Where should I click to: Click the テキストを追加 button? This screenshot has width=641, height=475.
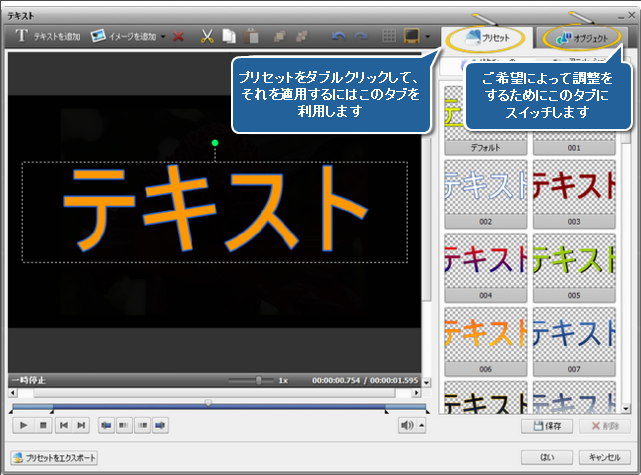tap(48, 37)
